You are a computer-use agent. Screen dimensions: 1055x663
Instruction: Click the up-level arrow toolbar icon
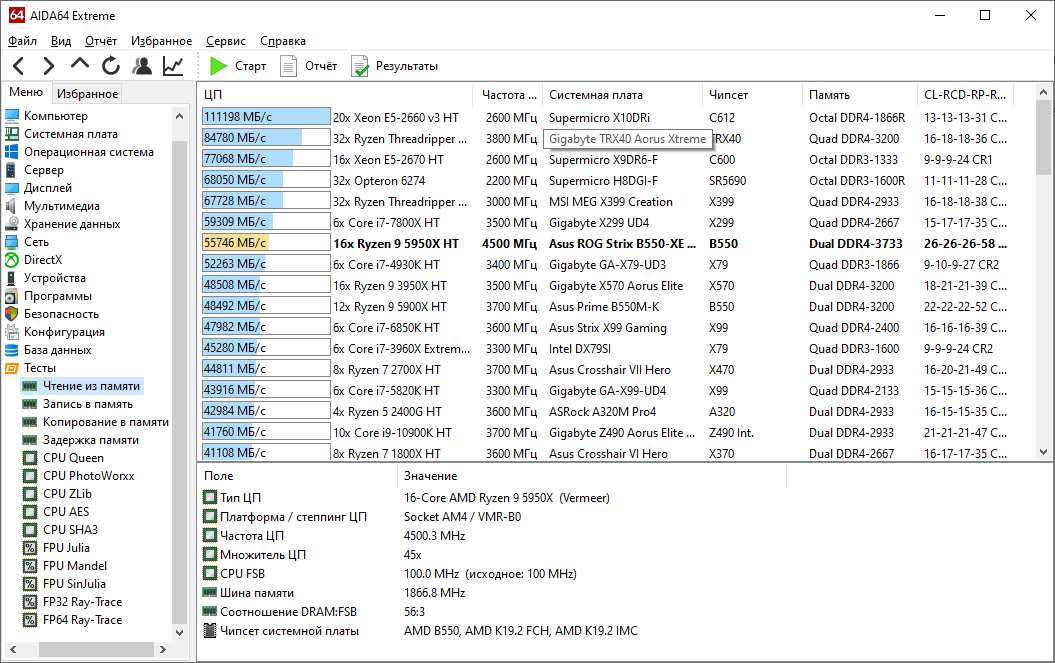click(x=79, y=64)
